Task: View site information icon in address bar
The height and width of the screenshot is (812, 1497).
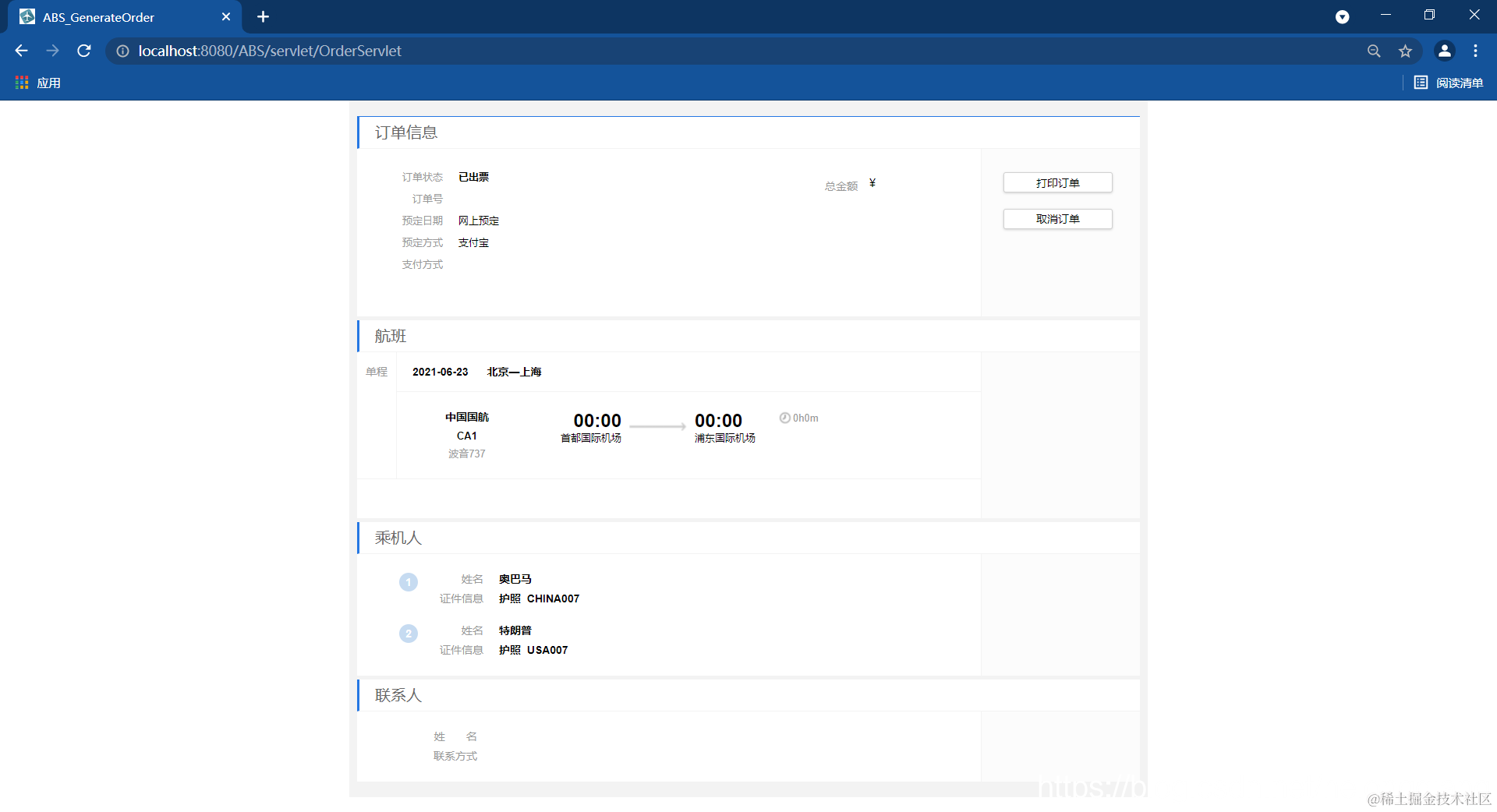Action: pyautogui.click(x=122, y=51)
